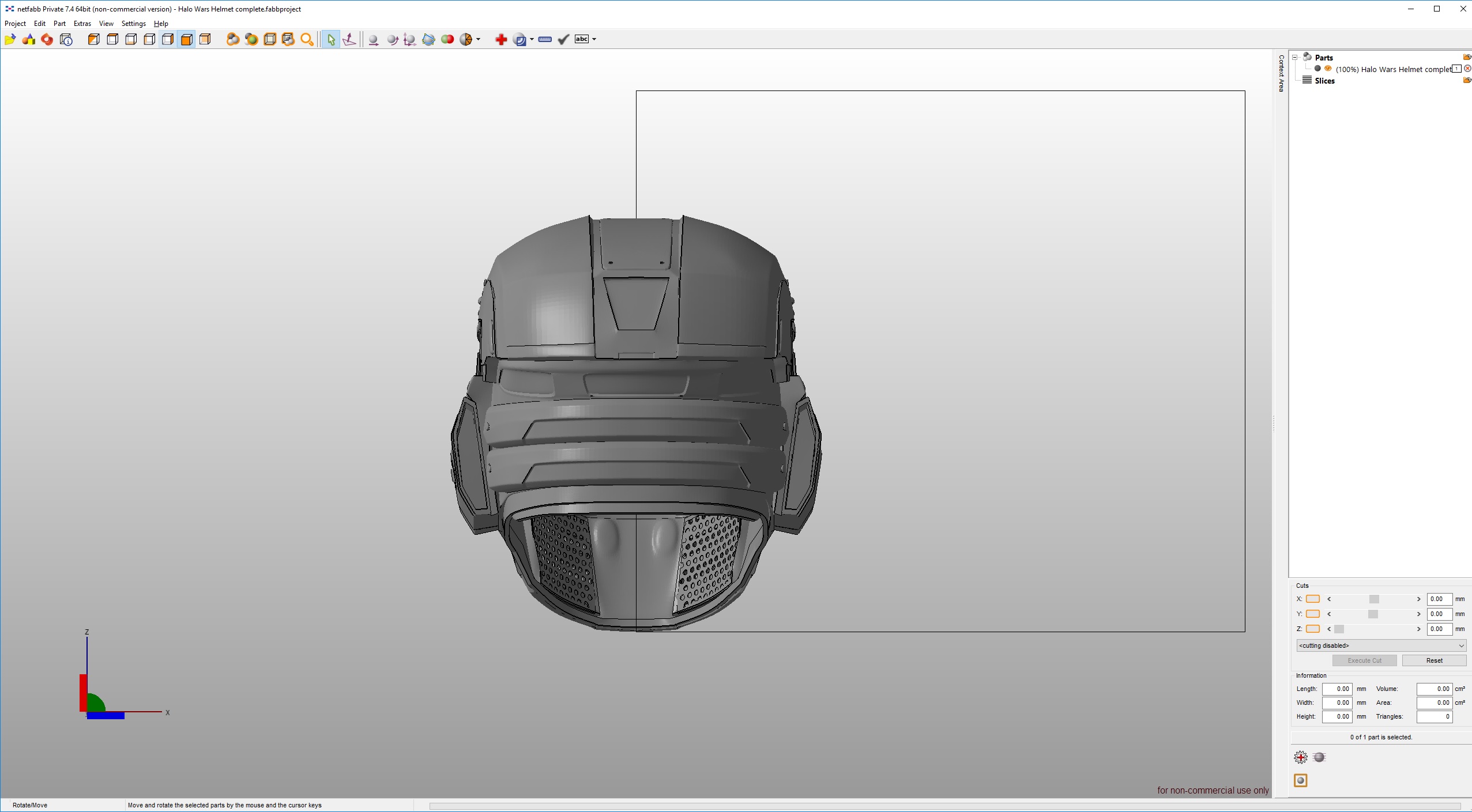This screenshot has width=1472, height=812.
Task: Click the Zoom to platform with parts icon
Action: [x=288, y=39]
